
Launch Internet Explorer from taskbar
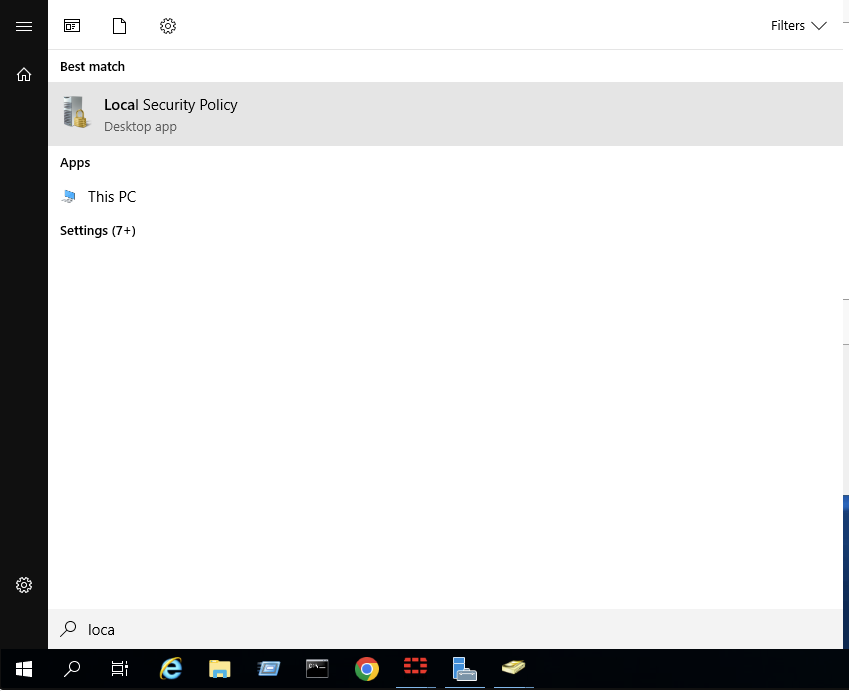(171, 669)
